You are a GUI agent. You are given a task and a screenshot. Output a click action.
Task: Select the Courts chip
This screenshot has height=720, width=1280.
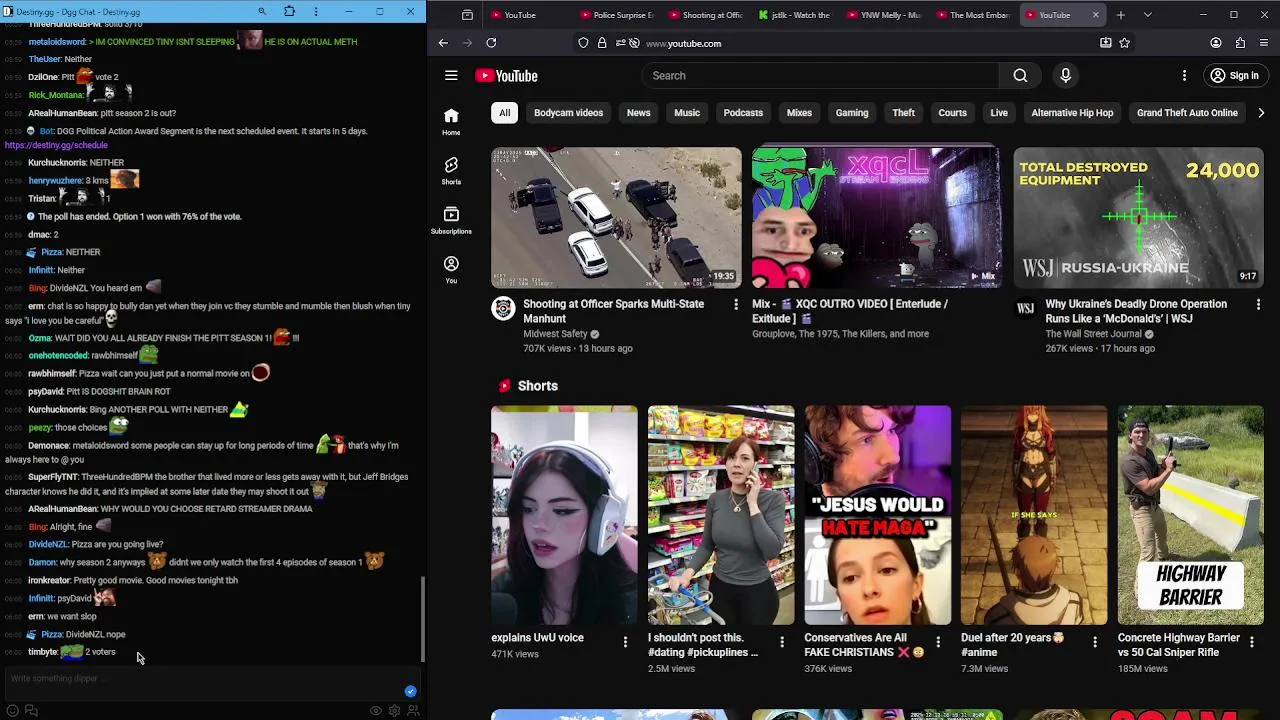[x=952, y=113]
